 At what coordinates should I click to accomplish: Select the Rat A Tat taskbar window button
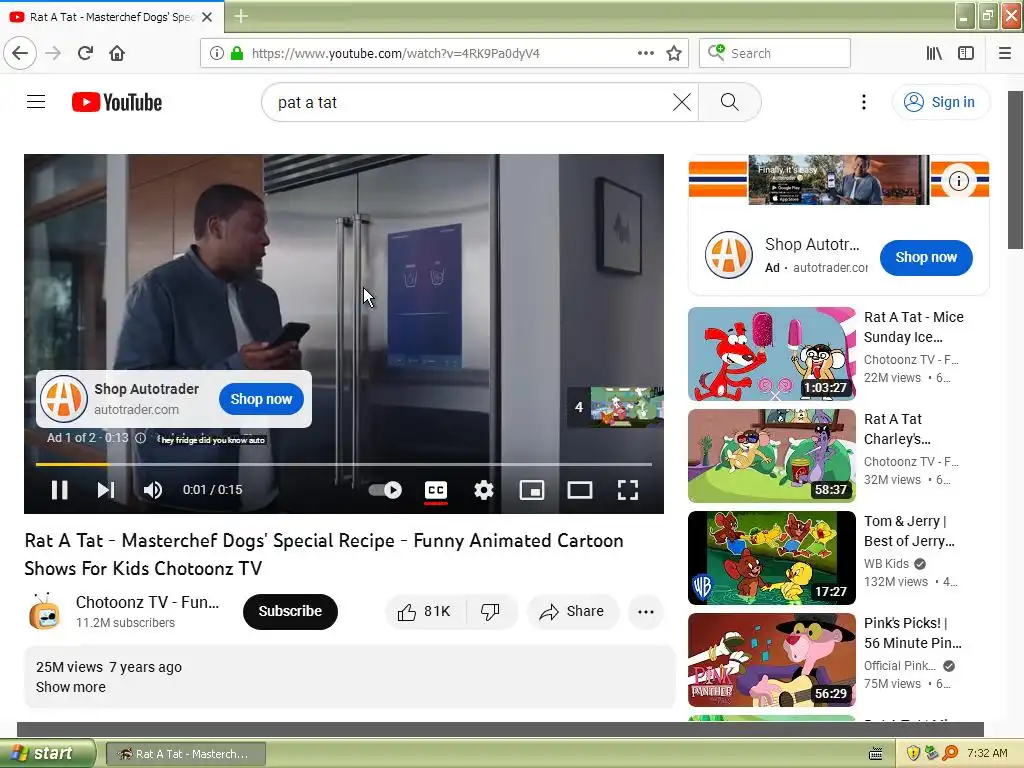click(185, 754)
